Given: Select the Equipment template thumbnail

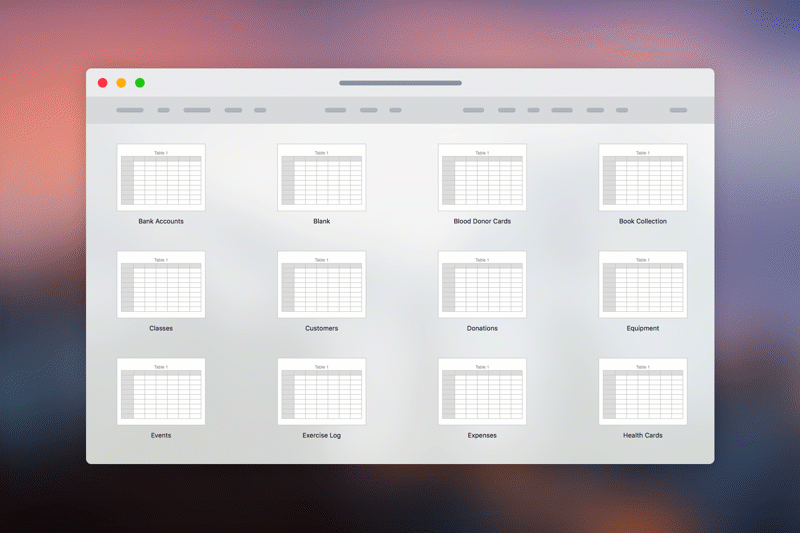Looking at the screenshot, I should (643, 284).
